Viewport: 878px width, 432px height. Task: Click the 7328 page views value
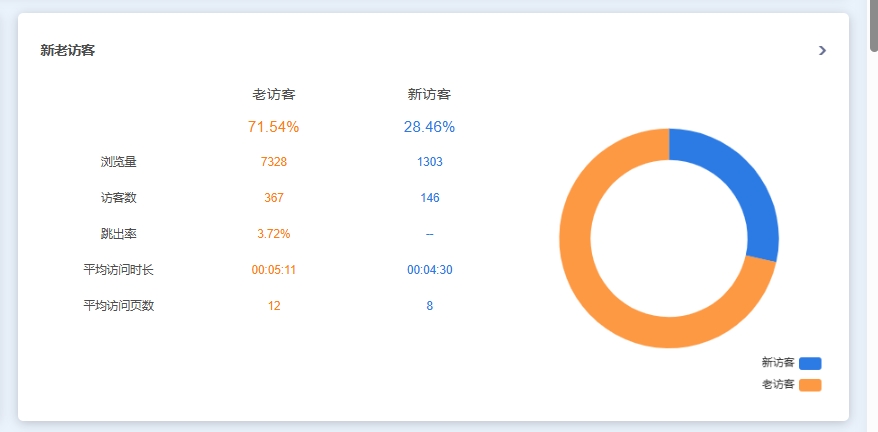click(273, 162)
